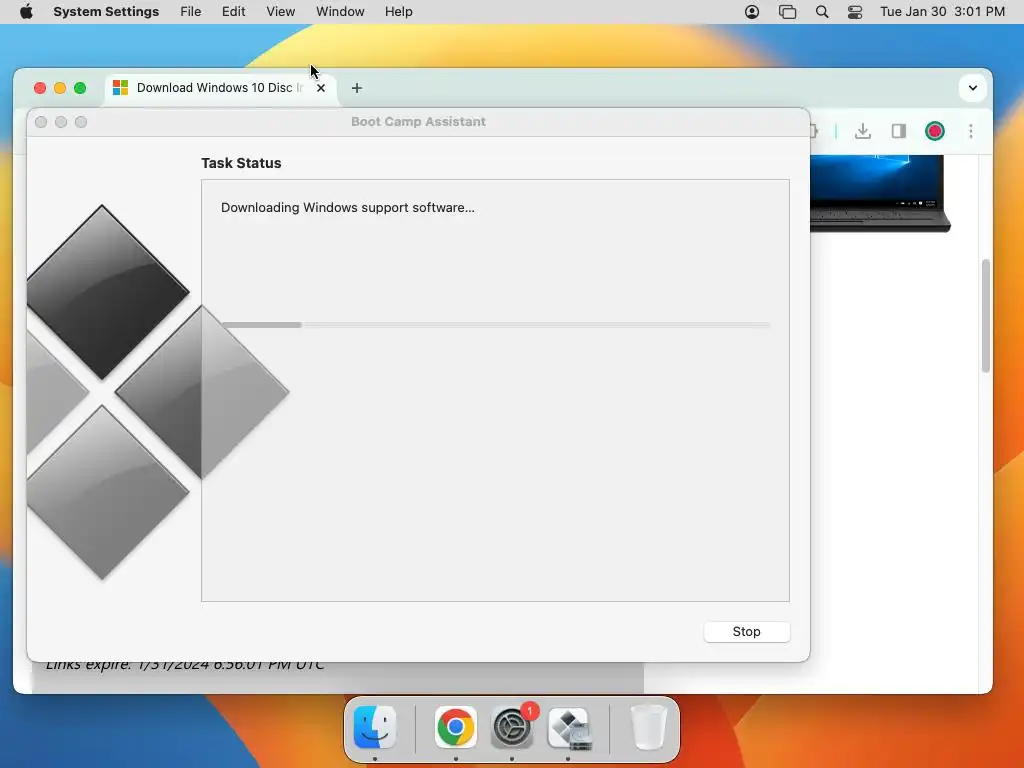Click the Task Status heading
This screenshot has width=1024, height=768.
[241, 163]
